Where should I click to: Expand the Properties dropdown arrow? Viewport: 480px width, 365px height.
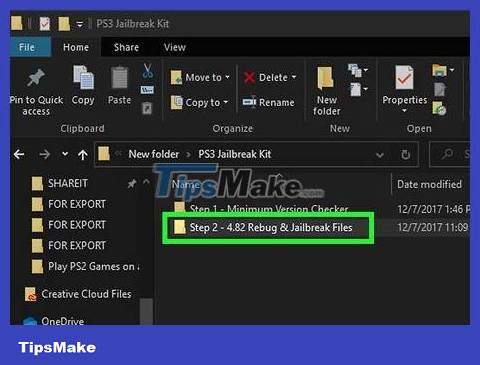(x=404, y=111)
